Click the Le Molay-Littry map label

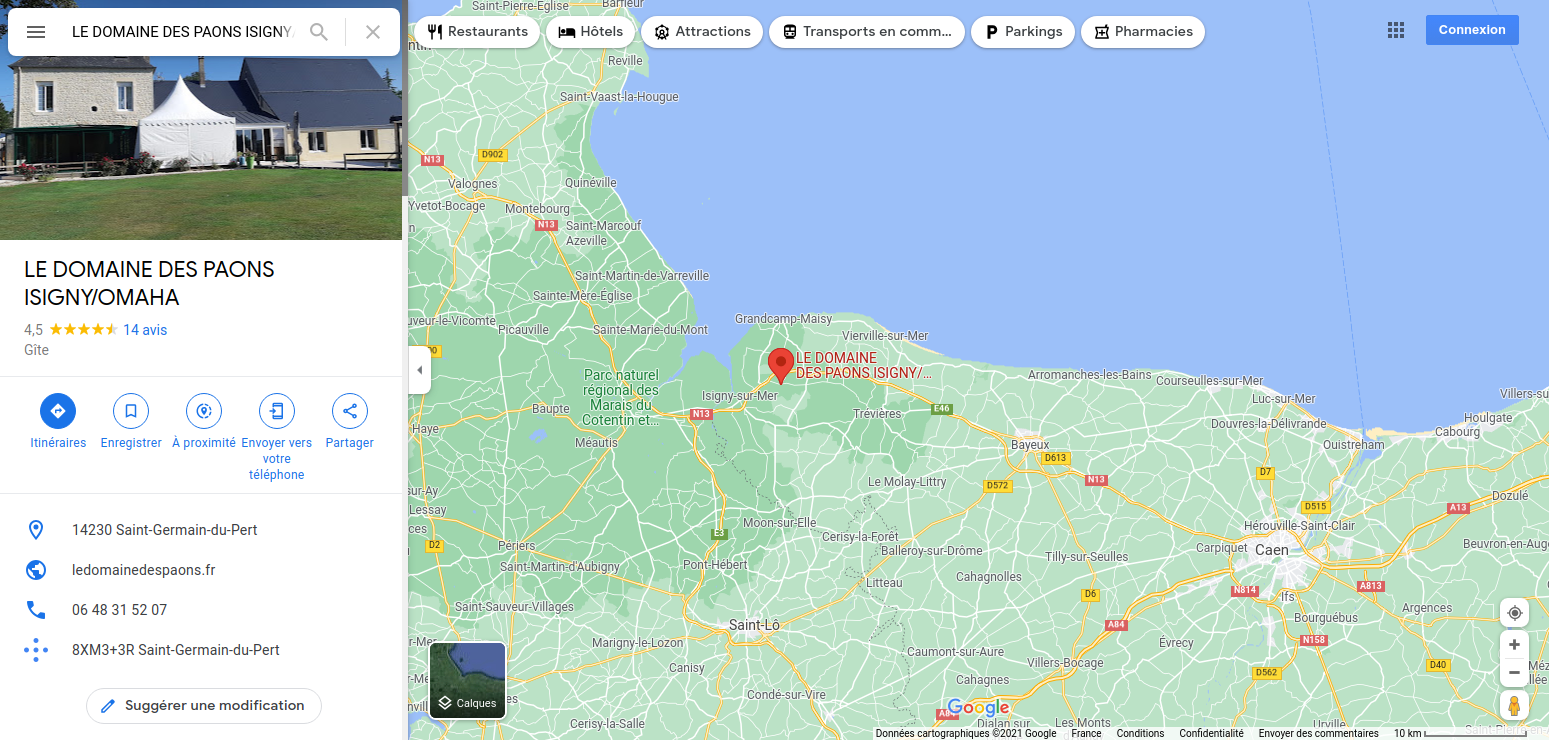[907, 482]
